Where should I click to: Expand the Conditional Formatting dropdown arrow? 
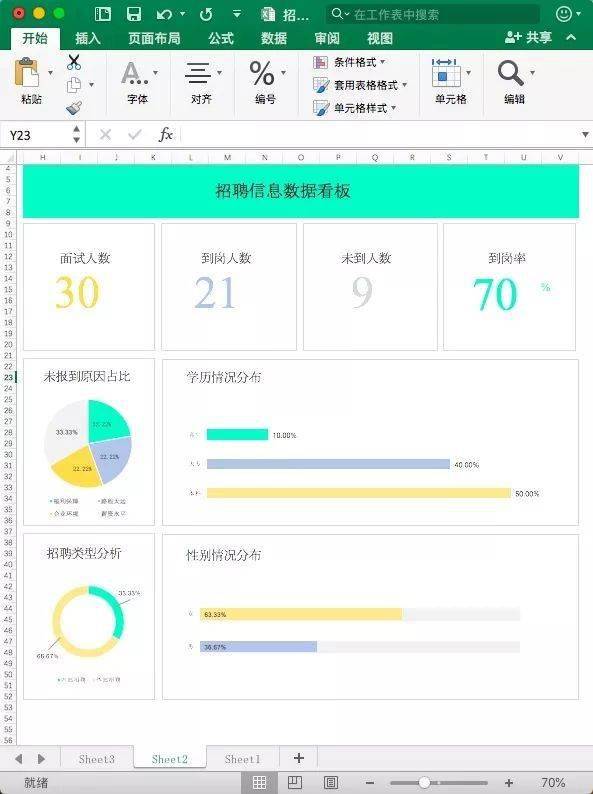click(383, 62)
